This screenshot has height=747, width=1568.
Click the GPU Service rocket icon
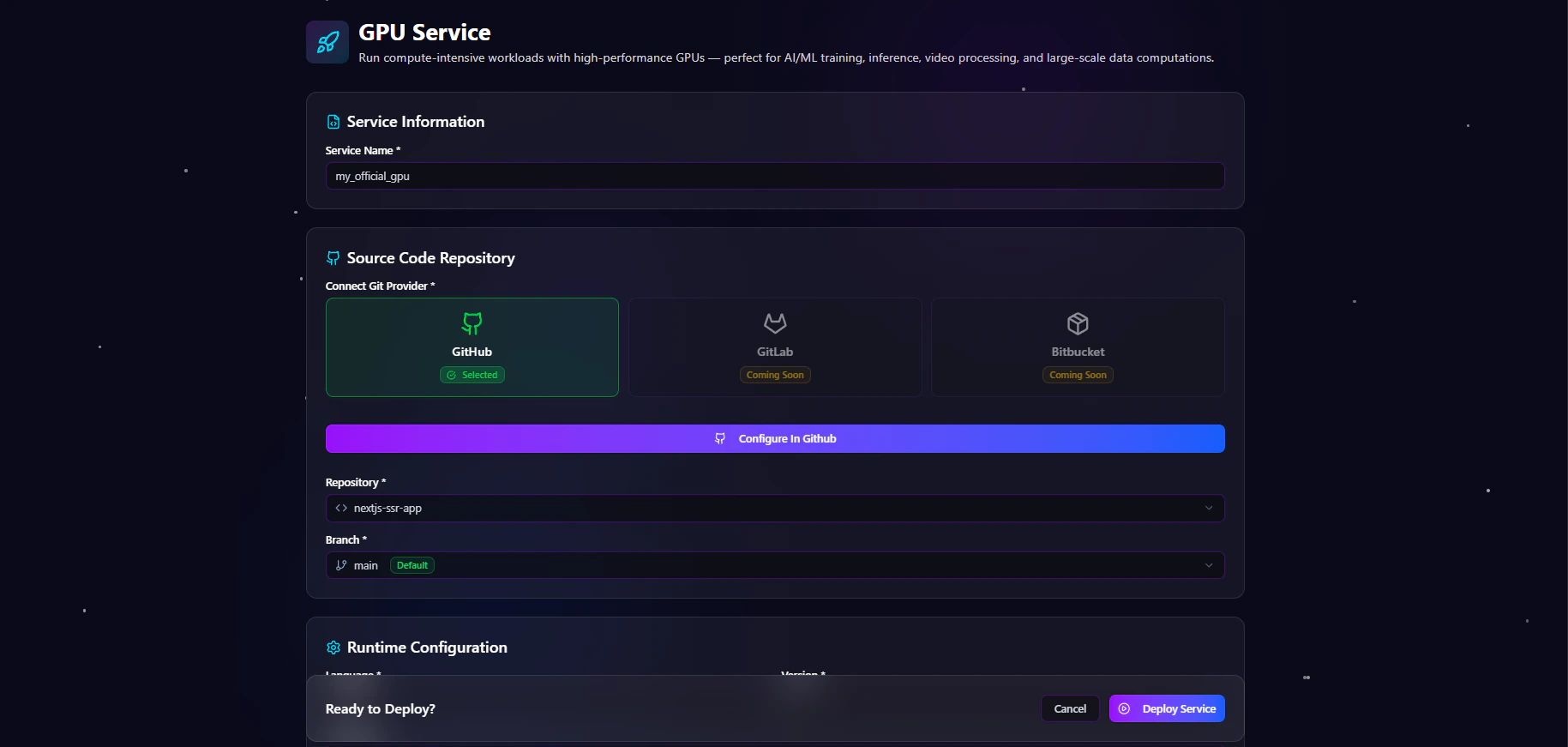pyautogui.click(x=327, y=42)
